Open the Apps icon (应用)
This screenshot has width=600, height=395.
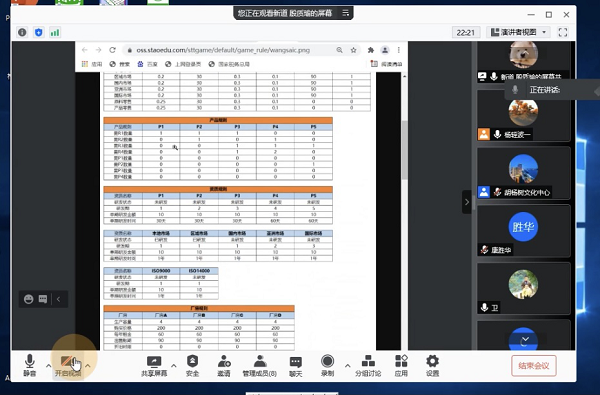coord(401,366)
